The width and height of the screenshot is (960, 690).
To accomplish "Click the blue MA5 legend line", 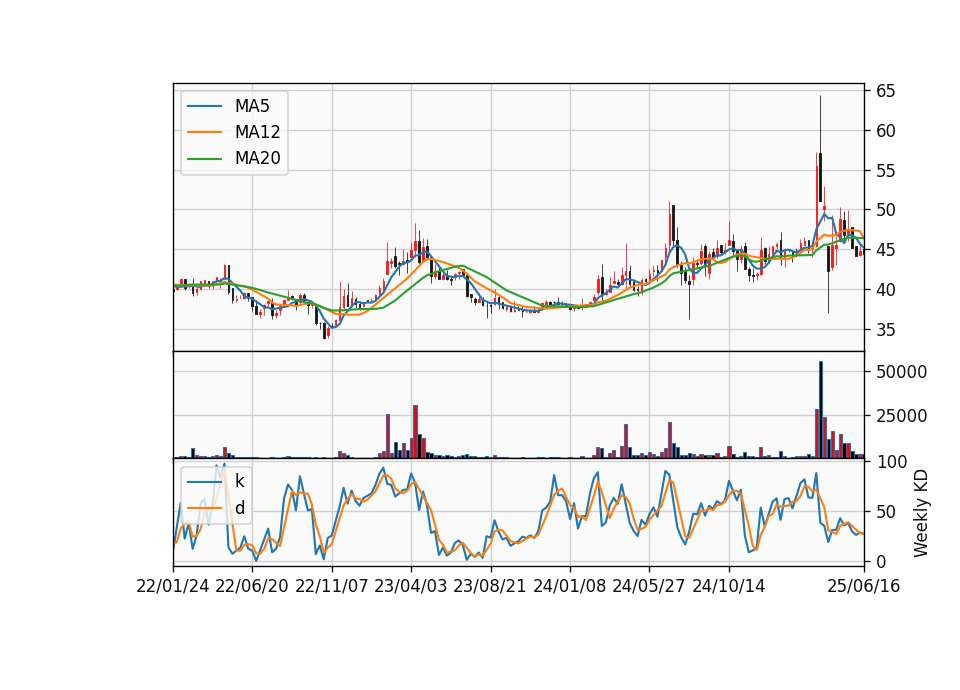I will 204,106.
